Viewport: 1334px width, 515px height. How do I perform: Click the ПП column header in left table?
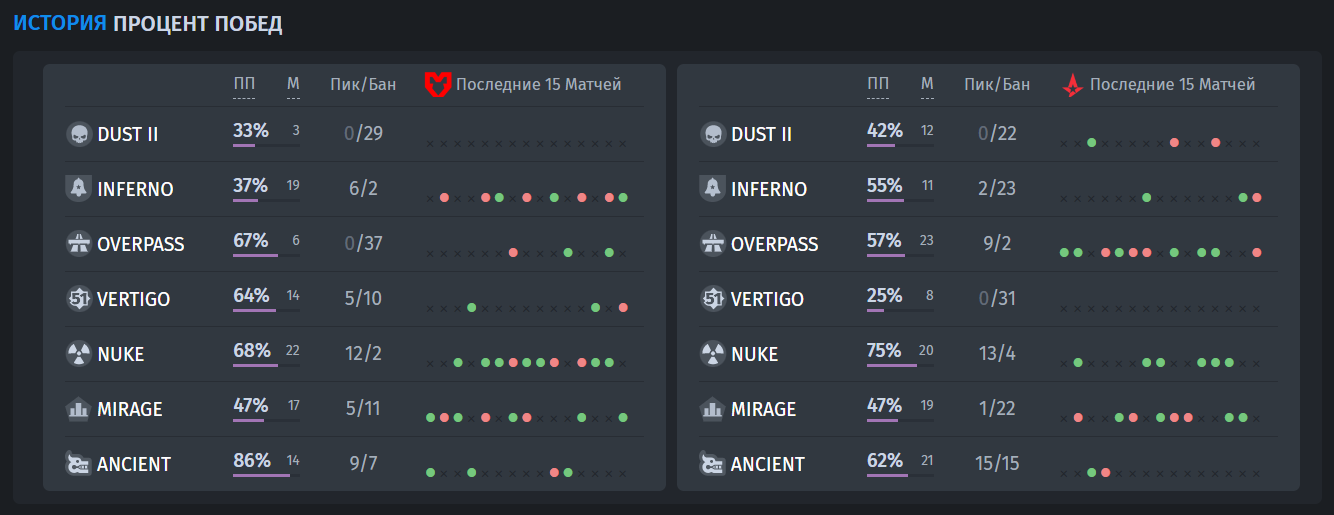tap(244, 84)
